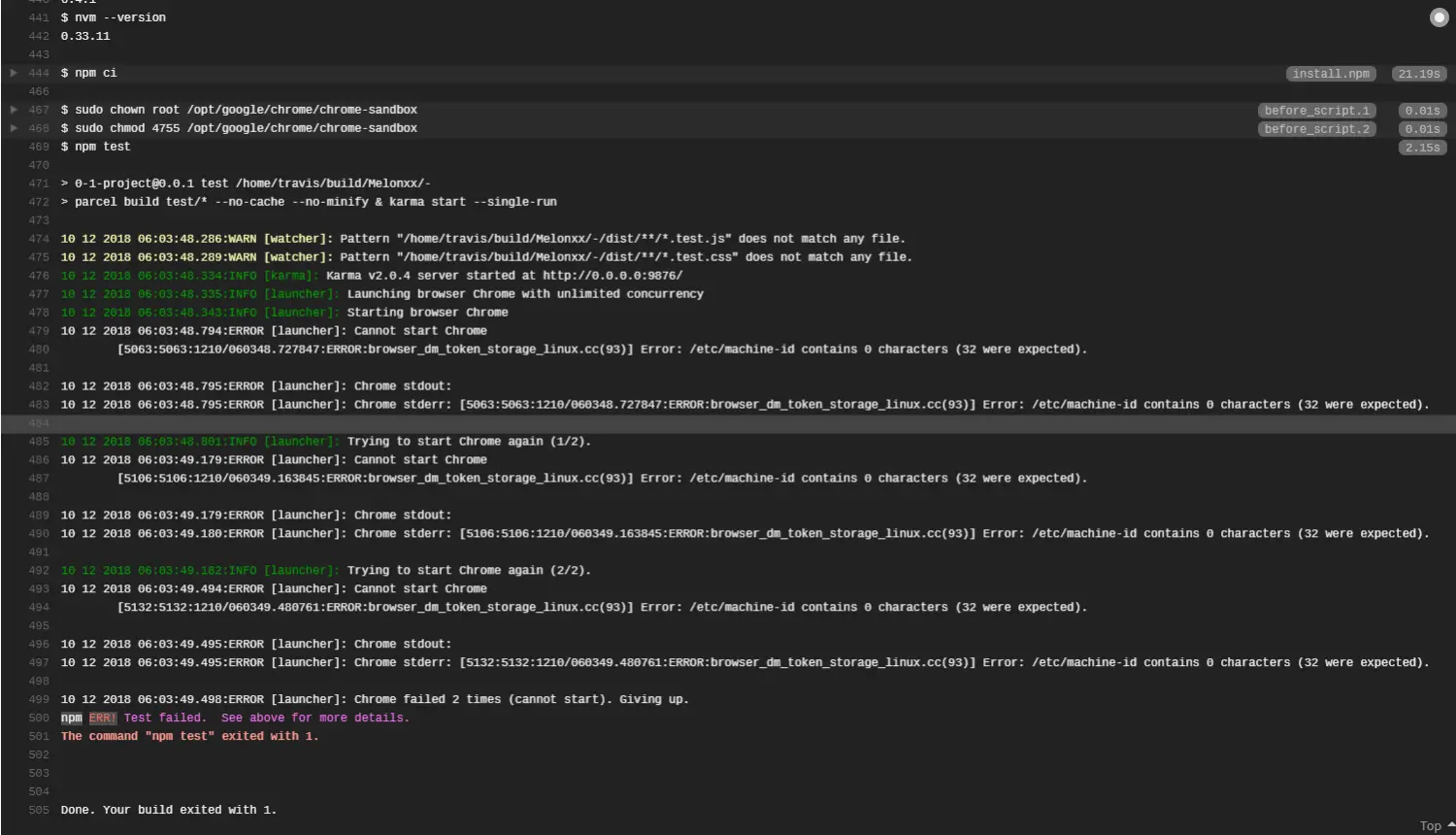Jump to Top of the log
This screenshot has width=1456, height=835.
coord(1437,825)
